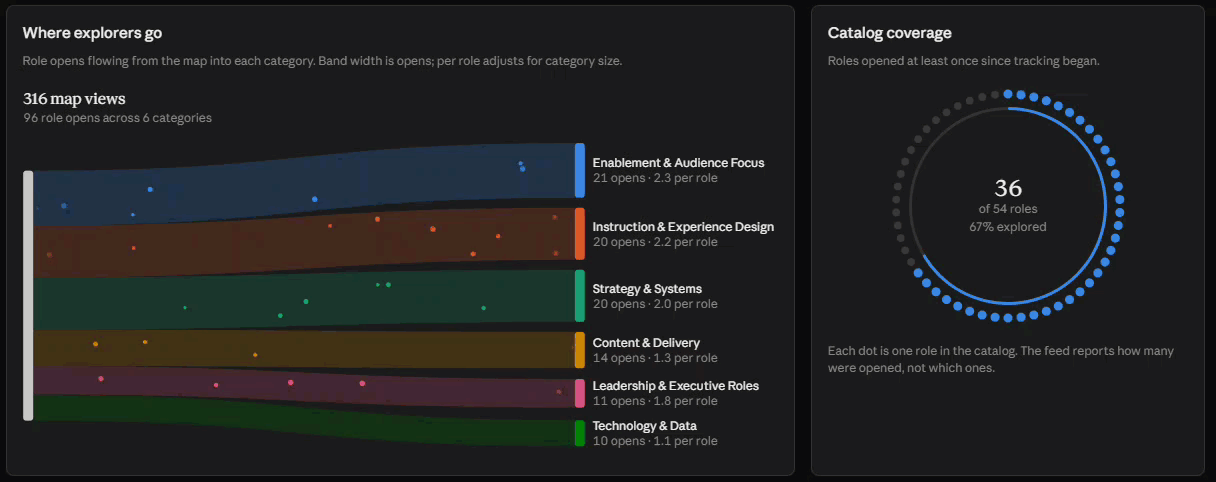
Task: Select the Technology & Data label
Action: 645,426
